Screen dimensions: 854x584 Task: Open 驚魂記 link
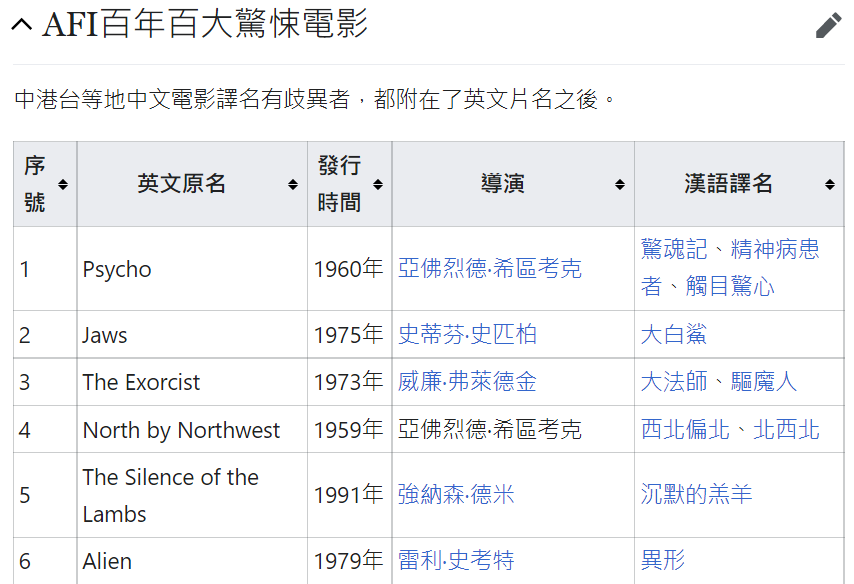[x=674, y=250]
